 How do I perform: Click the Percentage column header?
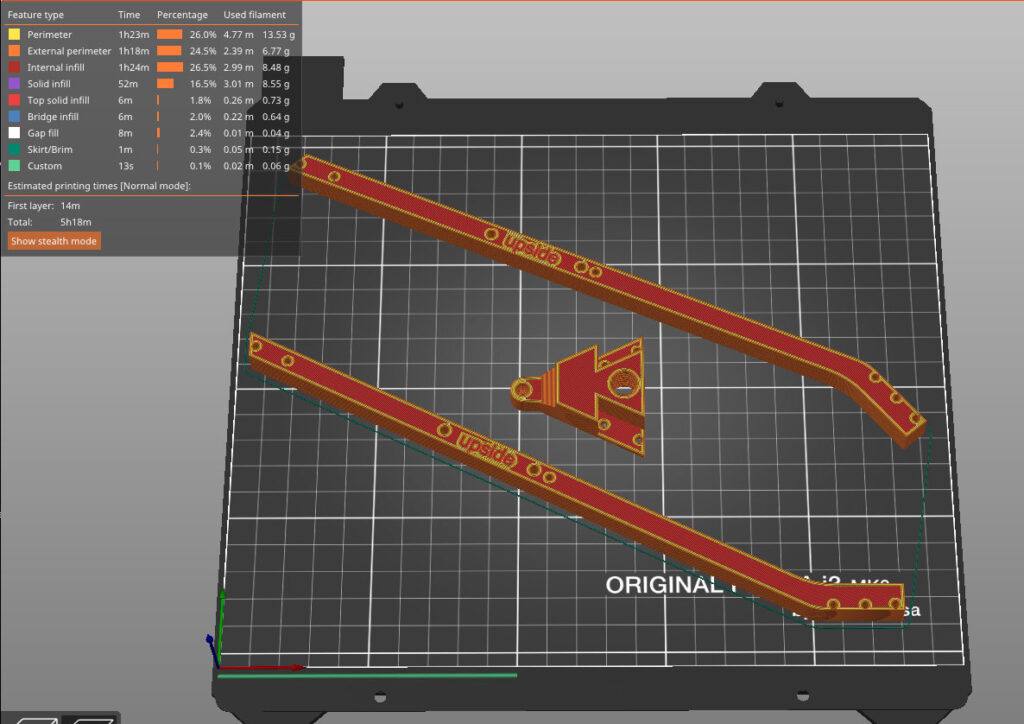182,14
